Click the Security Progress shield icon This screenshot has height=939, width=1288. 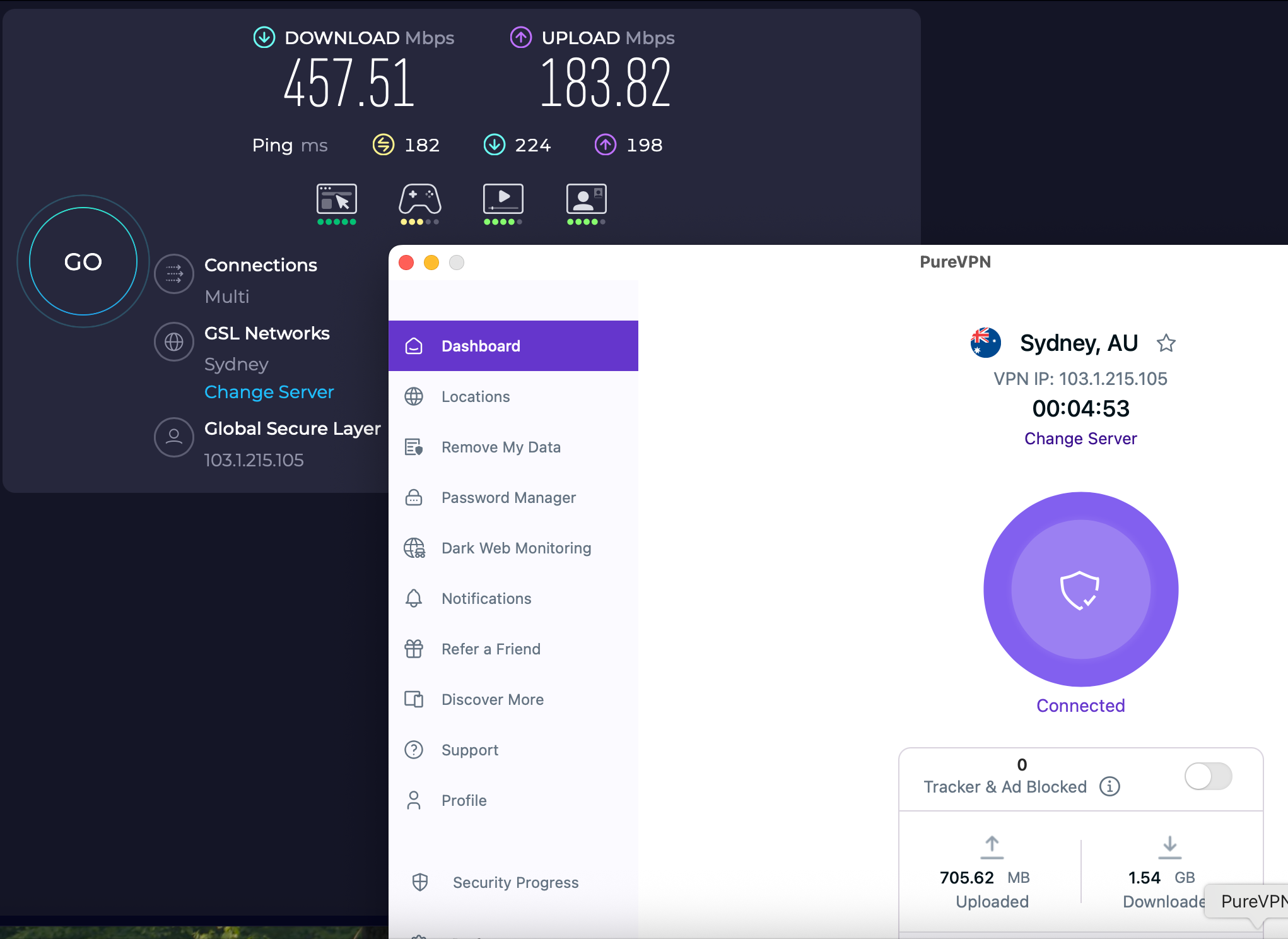[x=420, y=882]
